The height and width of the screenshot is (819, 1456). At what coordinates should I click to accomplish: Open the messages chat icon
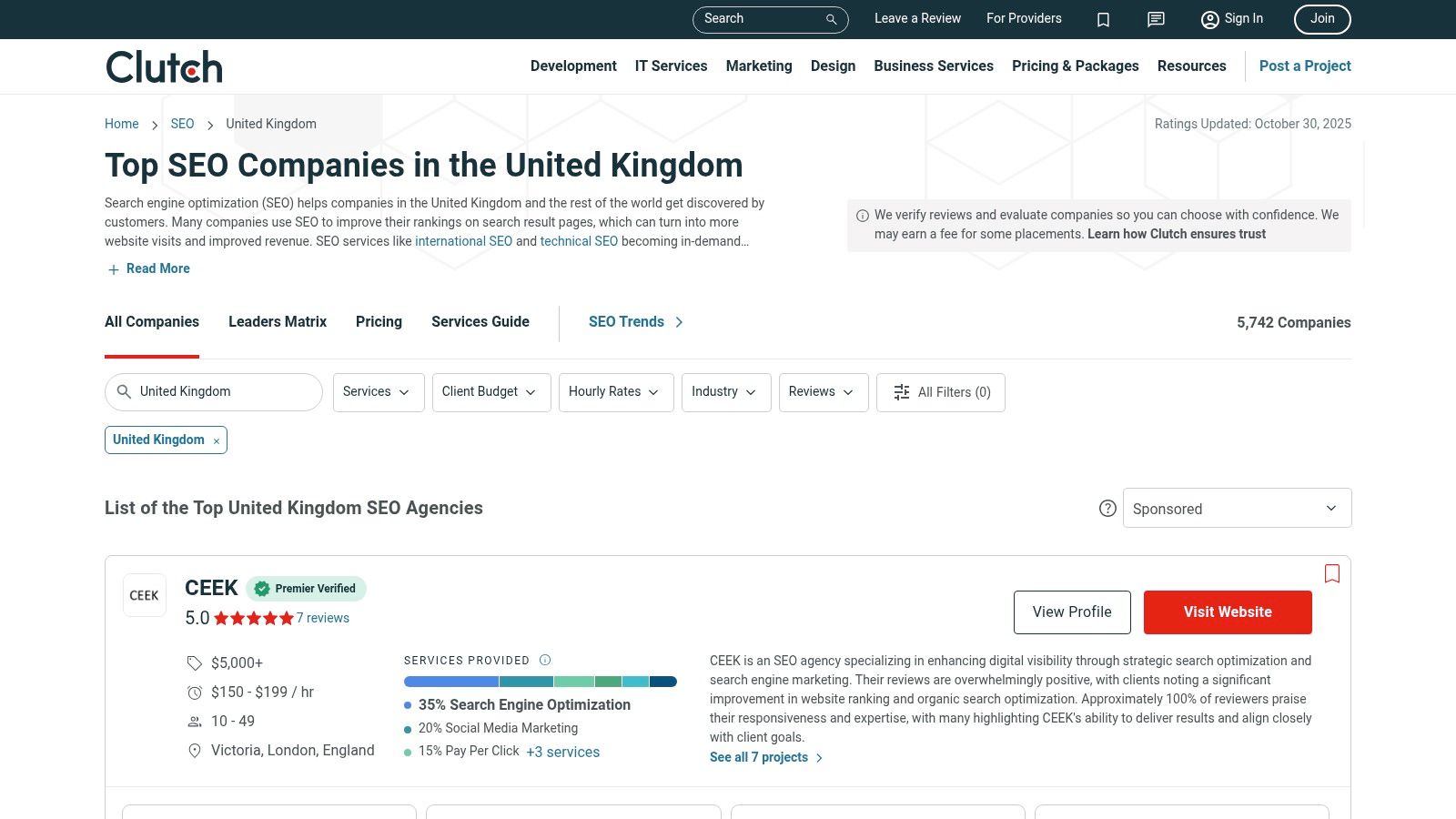pyautogui.click(x=1156, y=19)
